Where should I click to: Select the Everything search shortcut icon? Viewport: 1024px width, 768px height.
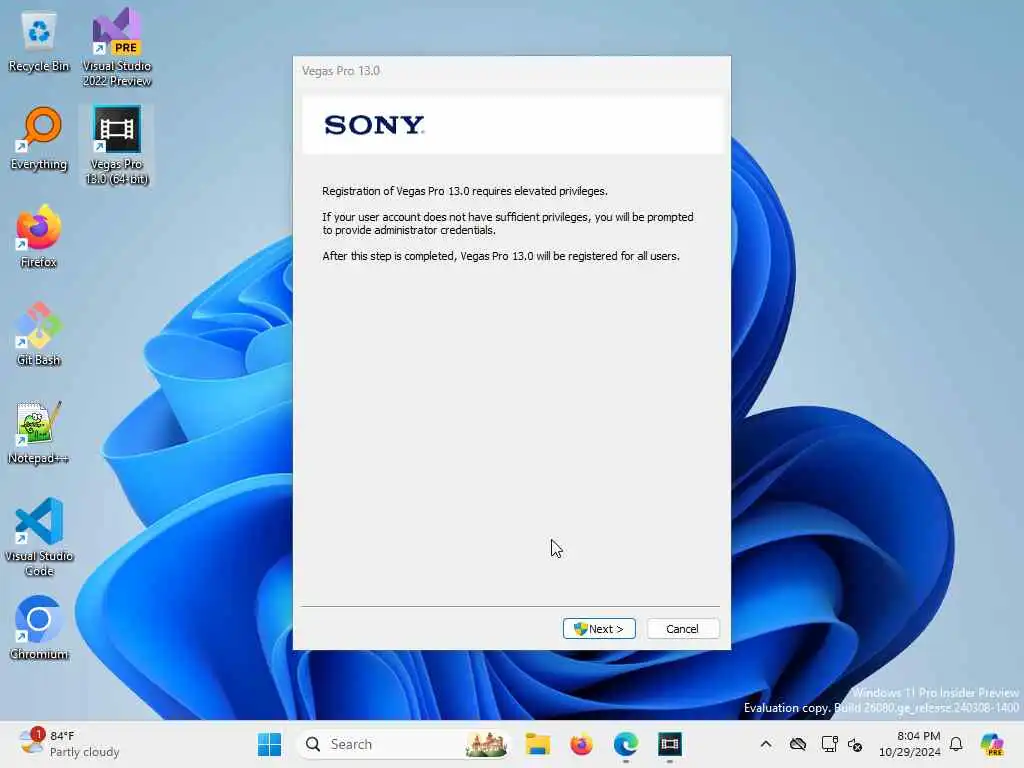(x=39, y=139)
